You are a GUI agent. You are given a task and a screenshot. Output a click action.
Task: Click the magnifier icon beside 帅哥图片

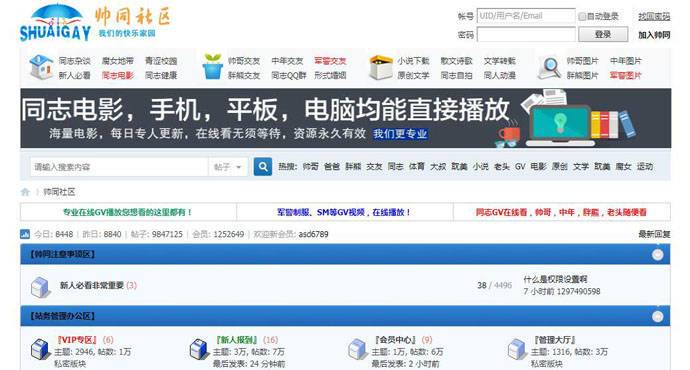pos(549,68)
